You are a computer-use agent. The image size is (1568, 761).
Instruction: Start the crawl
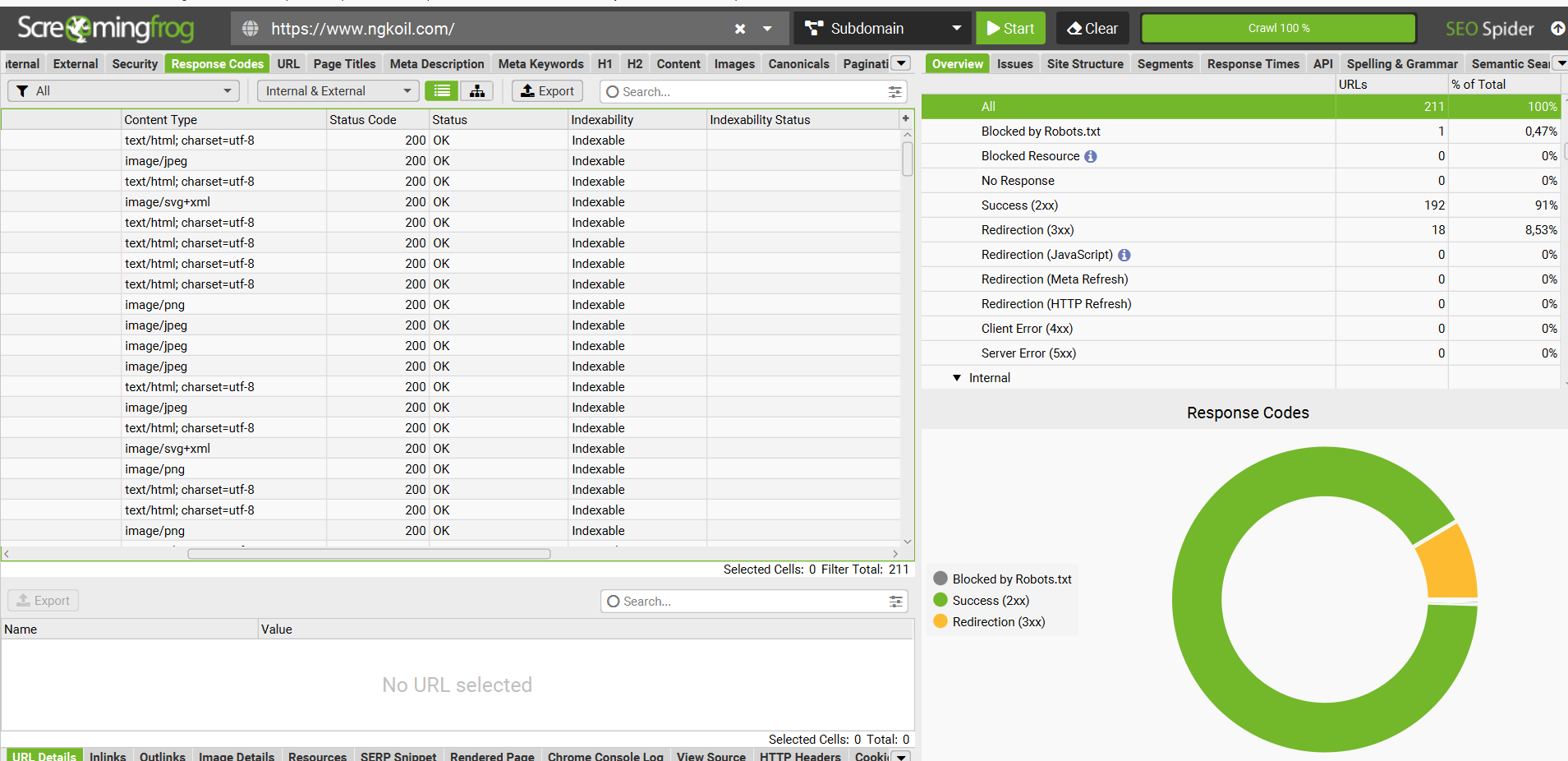pyautogui.click(x=1011, y=28)
